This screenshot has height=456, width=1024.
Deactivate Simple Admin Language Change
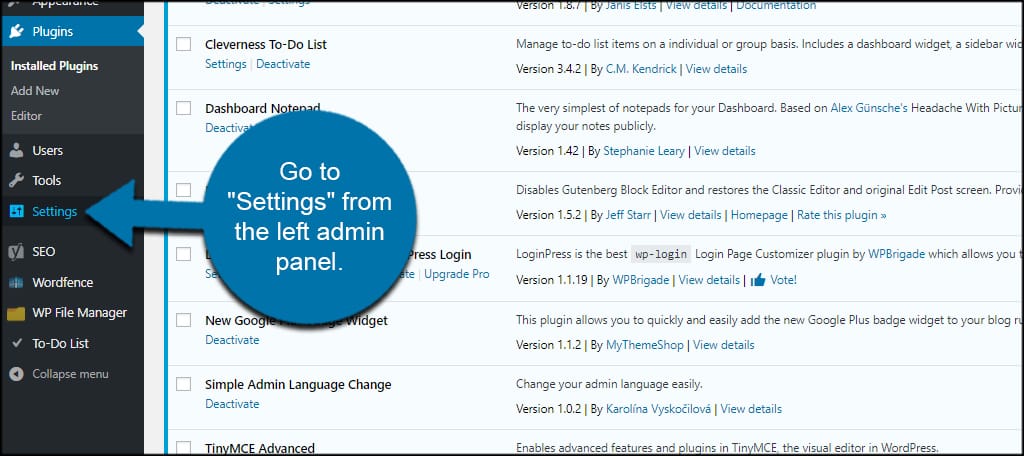coord(232,404)
